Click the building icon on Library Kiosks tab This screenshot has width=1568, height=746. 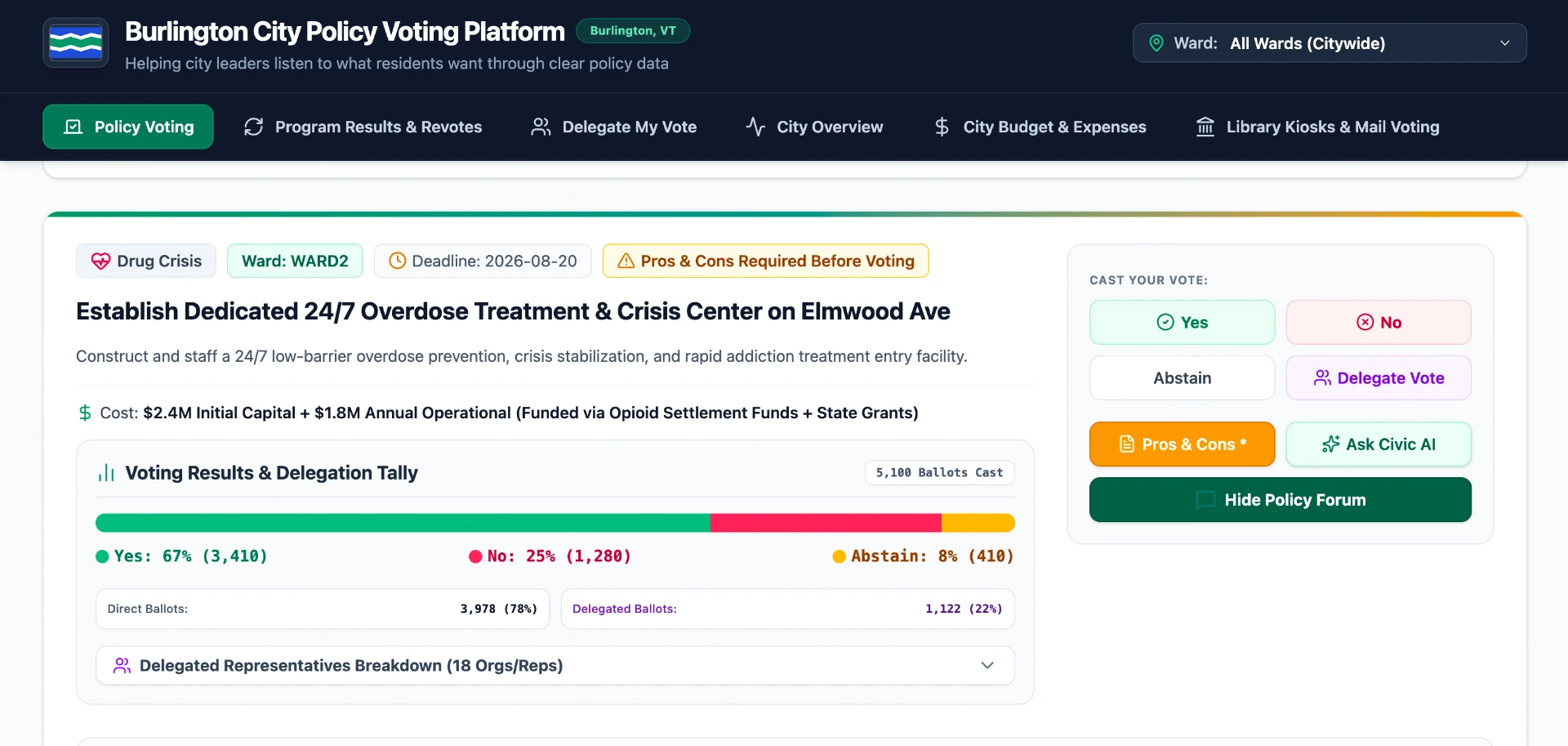tap(1205, 127)
